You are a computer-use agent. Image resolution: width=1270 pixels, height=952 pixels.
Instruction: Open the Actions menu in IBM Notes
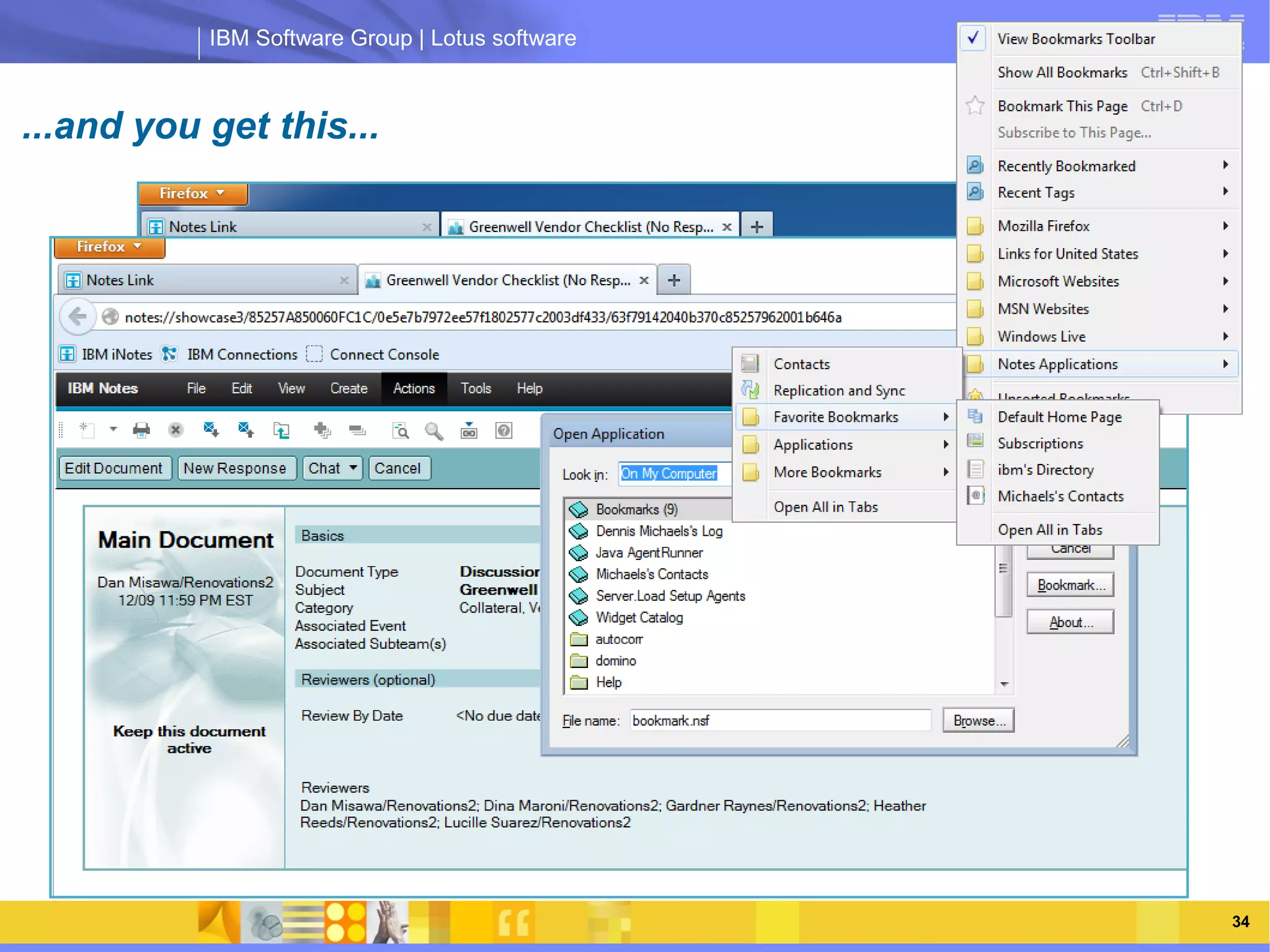(414, 388)
